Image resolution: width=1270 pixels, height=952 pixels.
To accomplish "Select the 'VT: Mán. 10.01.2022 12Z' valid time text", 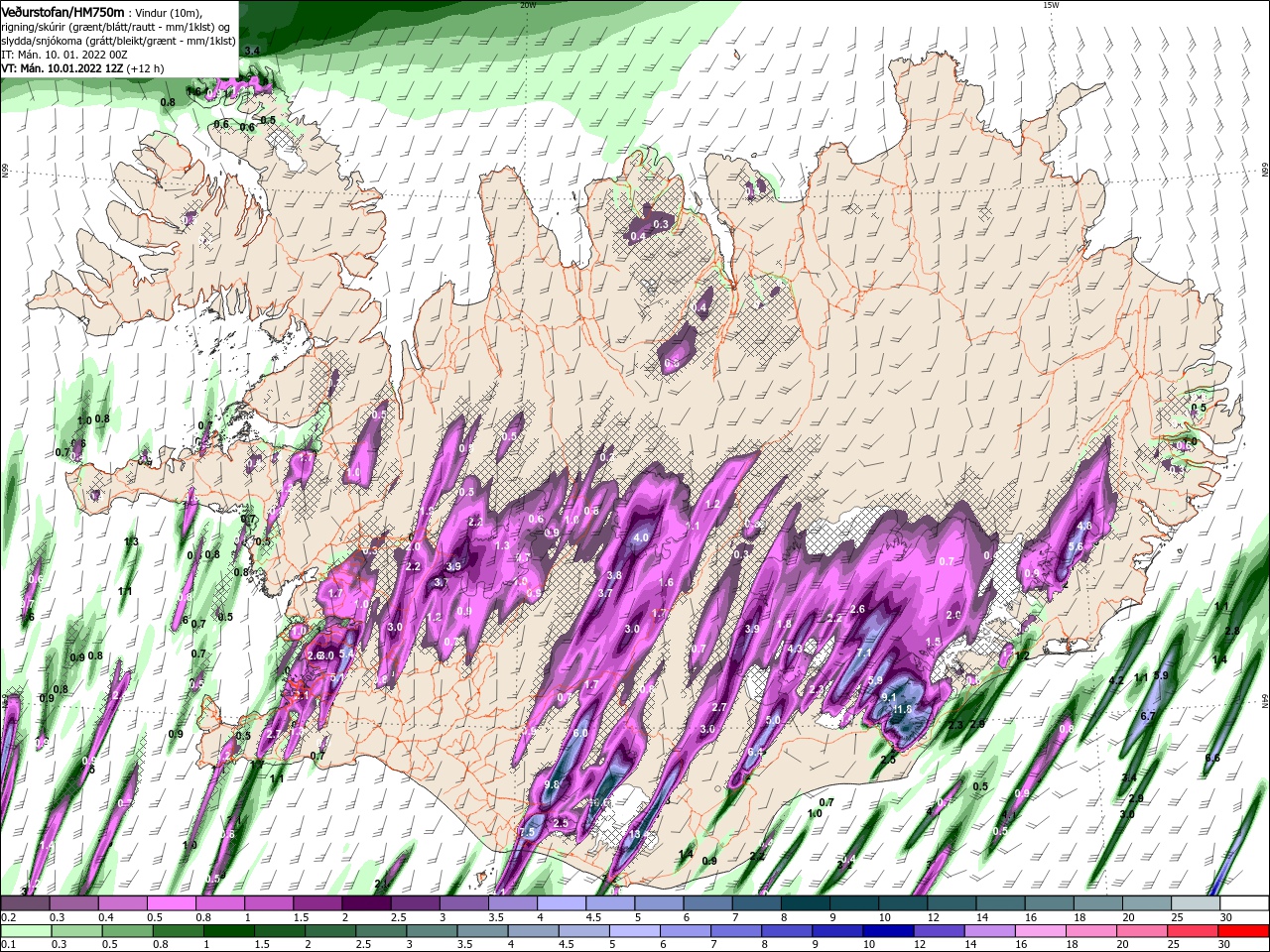I will pos(62,68).
